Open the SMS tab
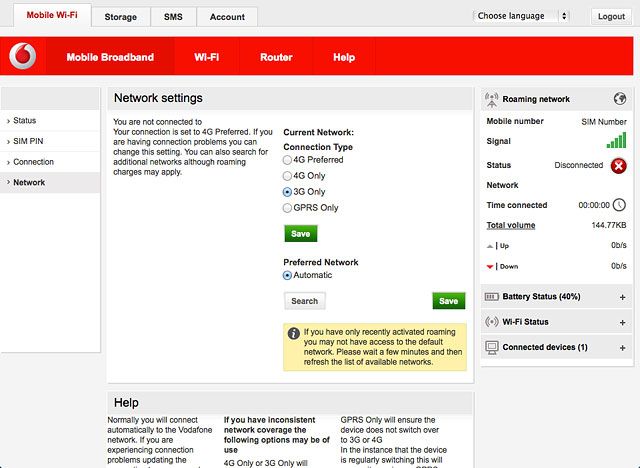Screen dimensions: 640x468 (173, 17)
